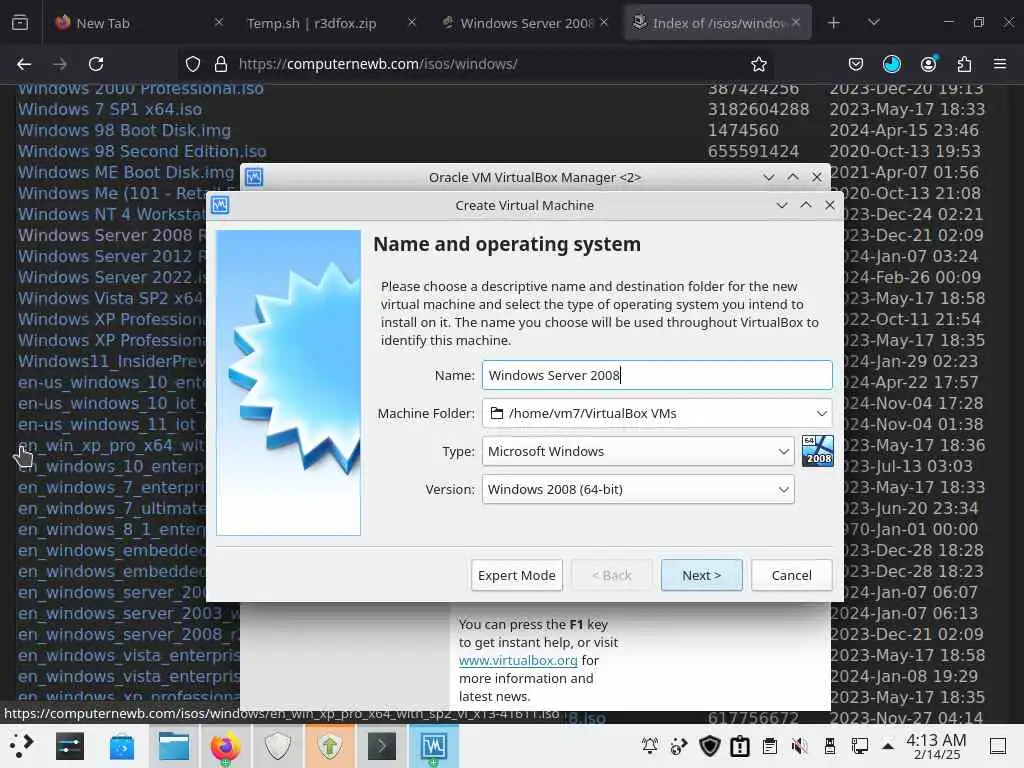
Task: Open the Type dropdown Microsoft Windows
Action: [x=638, y=451]
